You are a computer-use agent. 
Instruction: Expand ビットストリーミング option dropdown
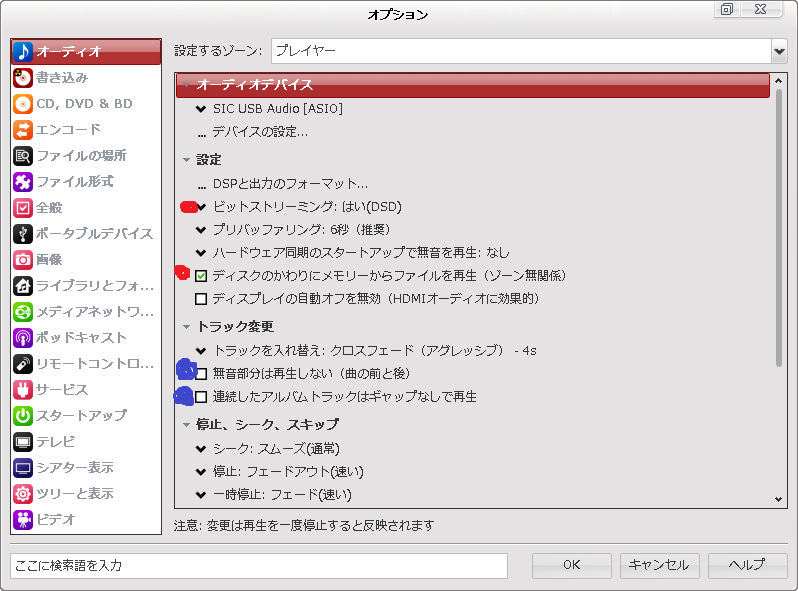tap(201, 207)
